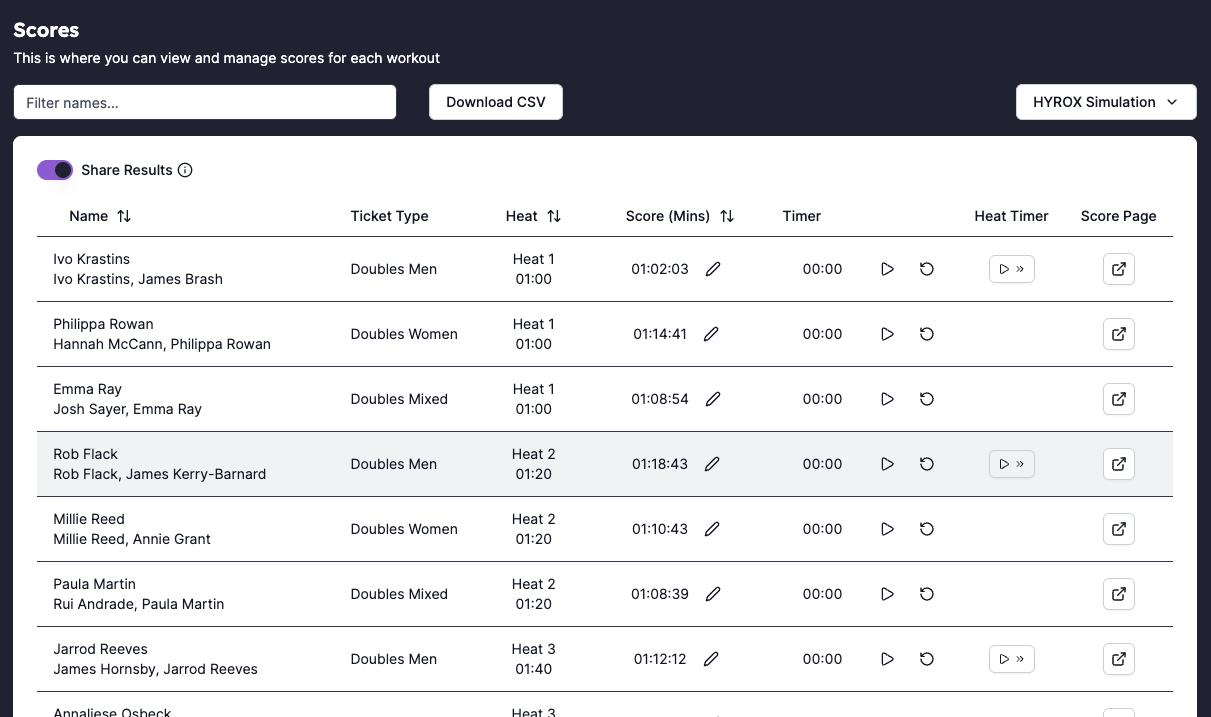Image resolution: width=1211 pixels, height=717 pixels.
Task: Toggle the Share Results switch off
Action: (55, 170)
